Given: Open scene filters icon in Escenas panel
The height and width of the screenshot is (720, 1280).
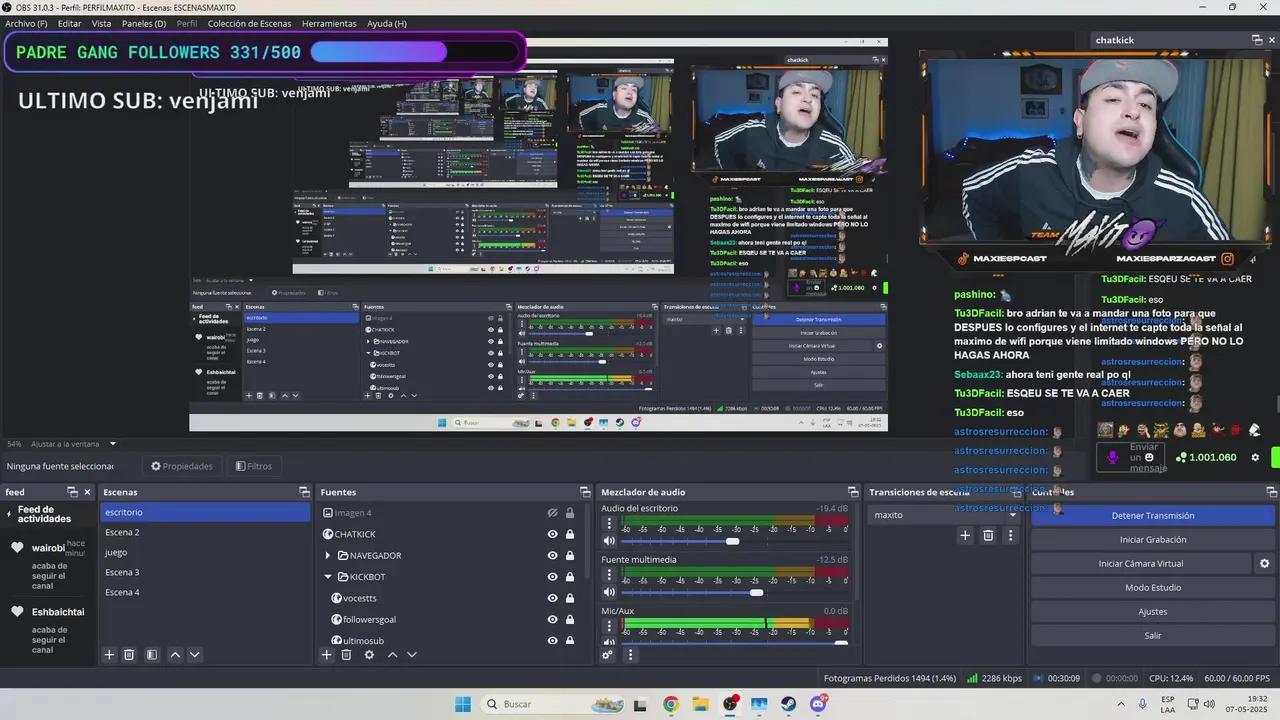Looking at the screenshot, I should [152, 655].
